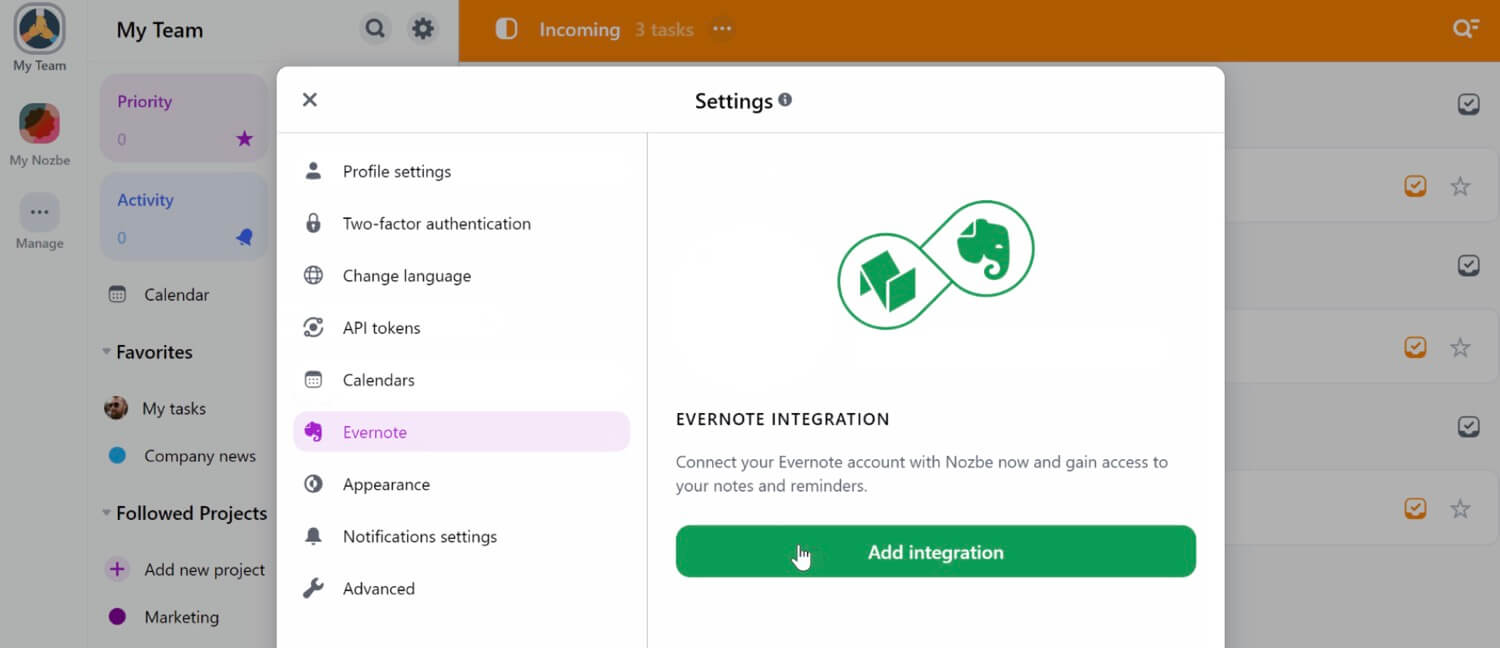
Task: Open the Manage ellipsis button
Action: pyautogui.click(x=39, y=212)
